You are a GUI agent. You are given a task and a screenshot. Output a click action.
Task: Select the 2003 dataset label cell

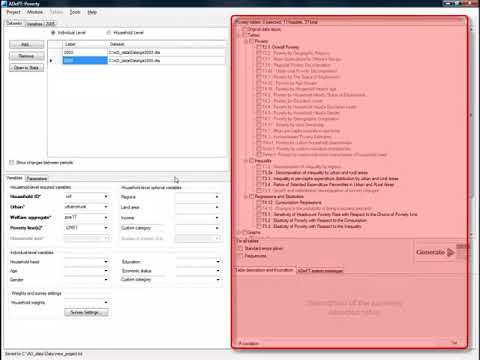click(85, 52)
